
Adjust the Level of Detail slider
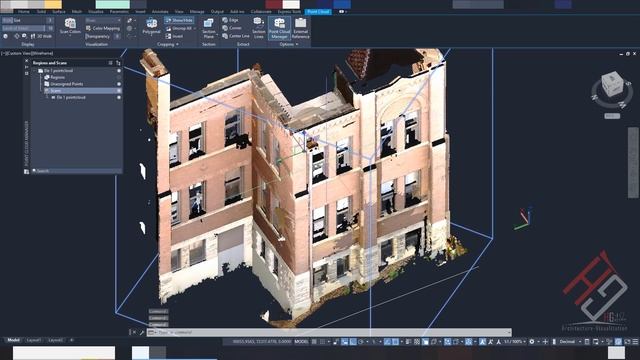(x=27, y=28)
